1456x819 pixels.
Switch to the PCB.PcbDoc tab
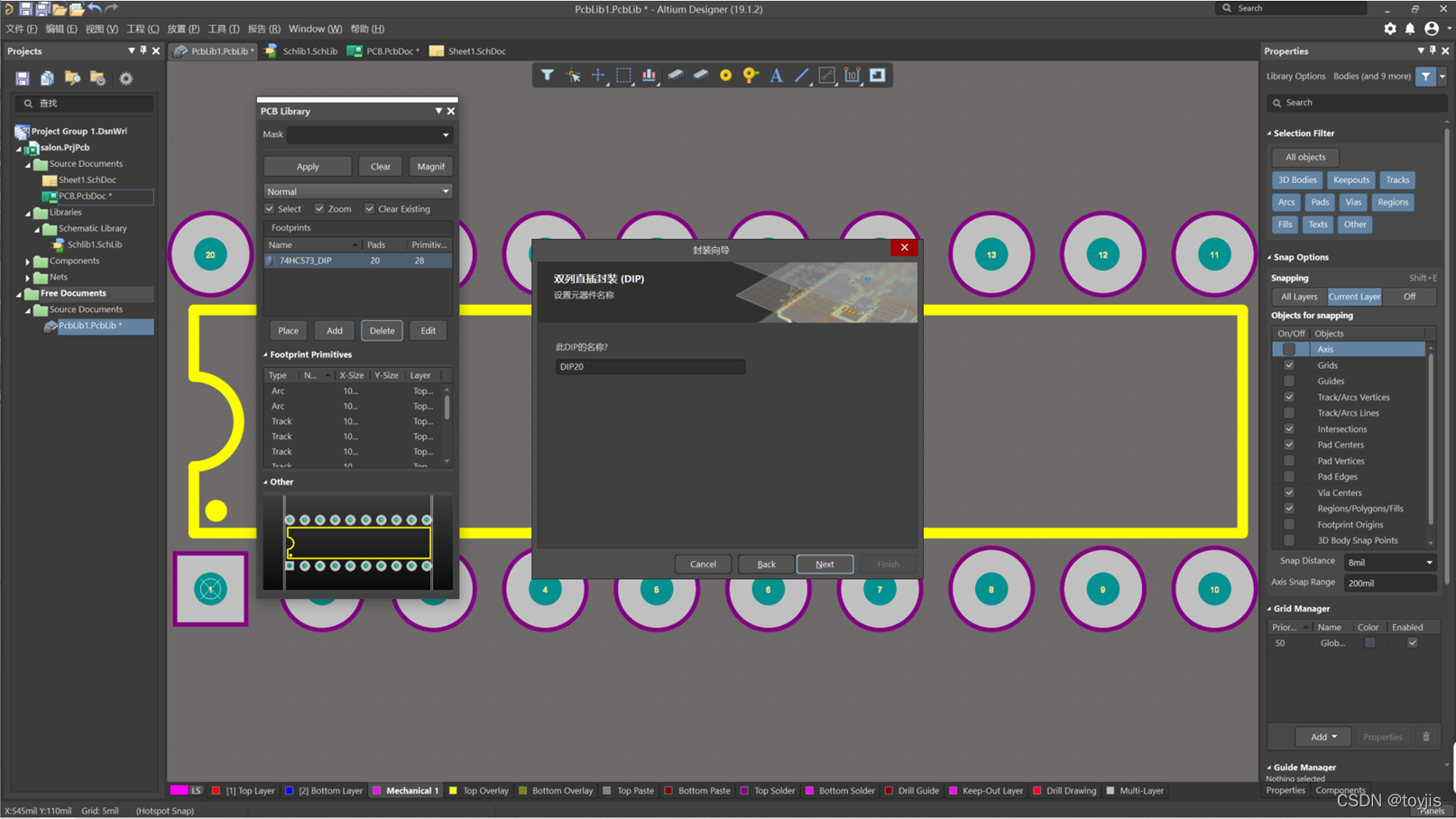[385, 51]
